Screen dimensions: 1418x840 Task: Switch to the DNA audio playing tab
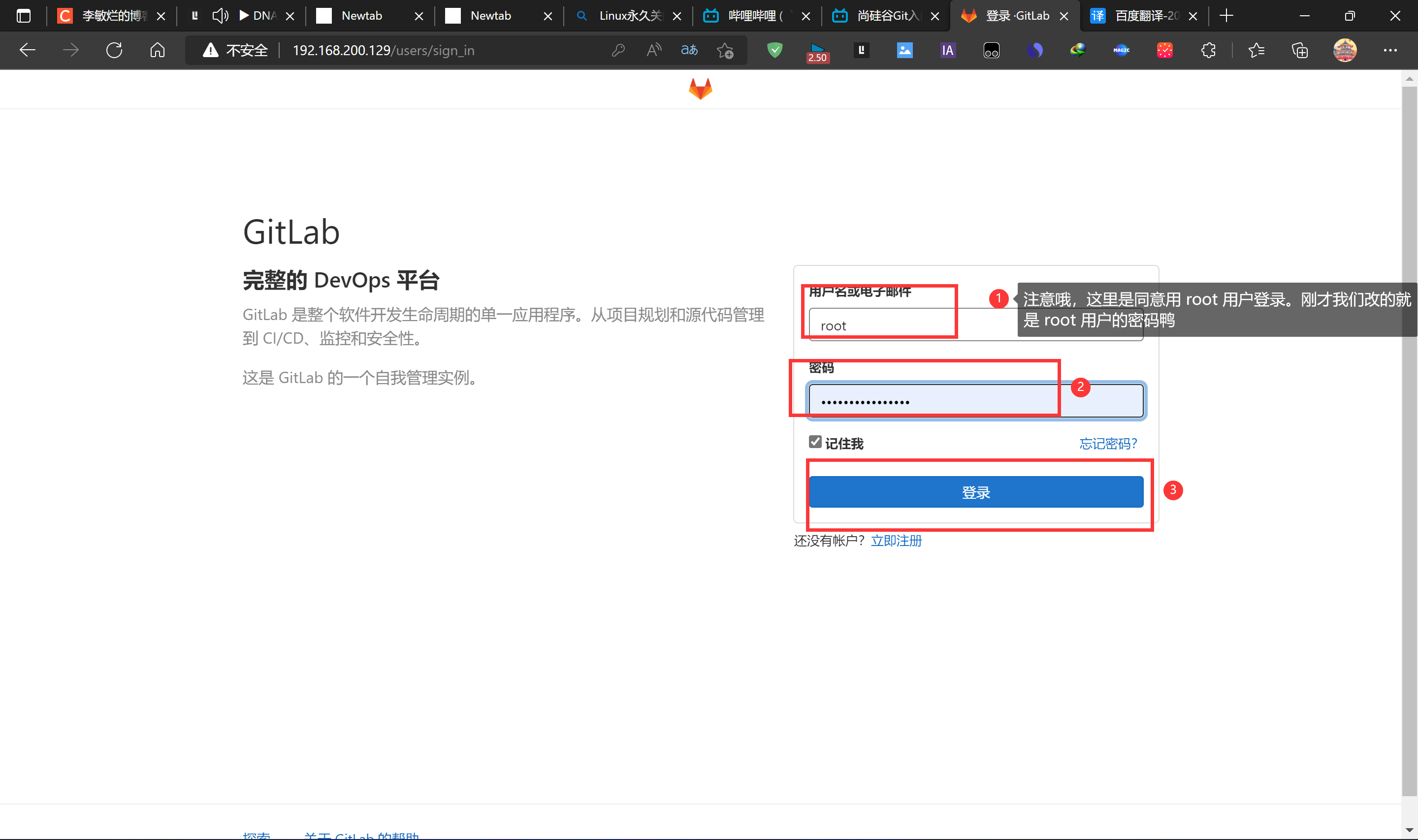pos(243,16)
